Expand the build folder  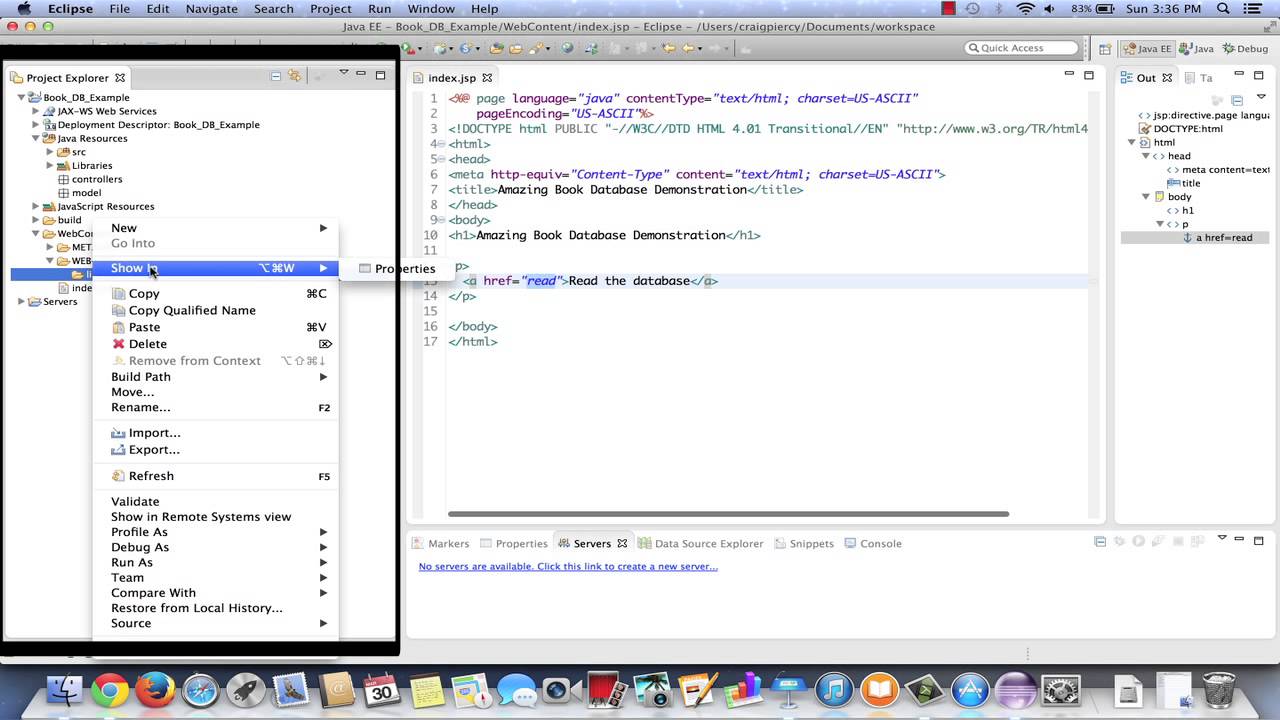pos(36,220)
